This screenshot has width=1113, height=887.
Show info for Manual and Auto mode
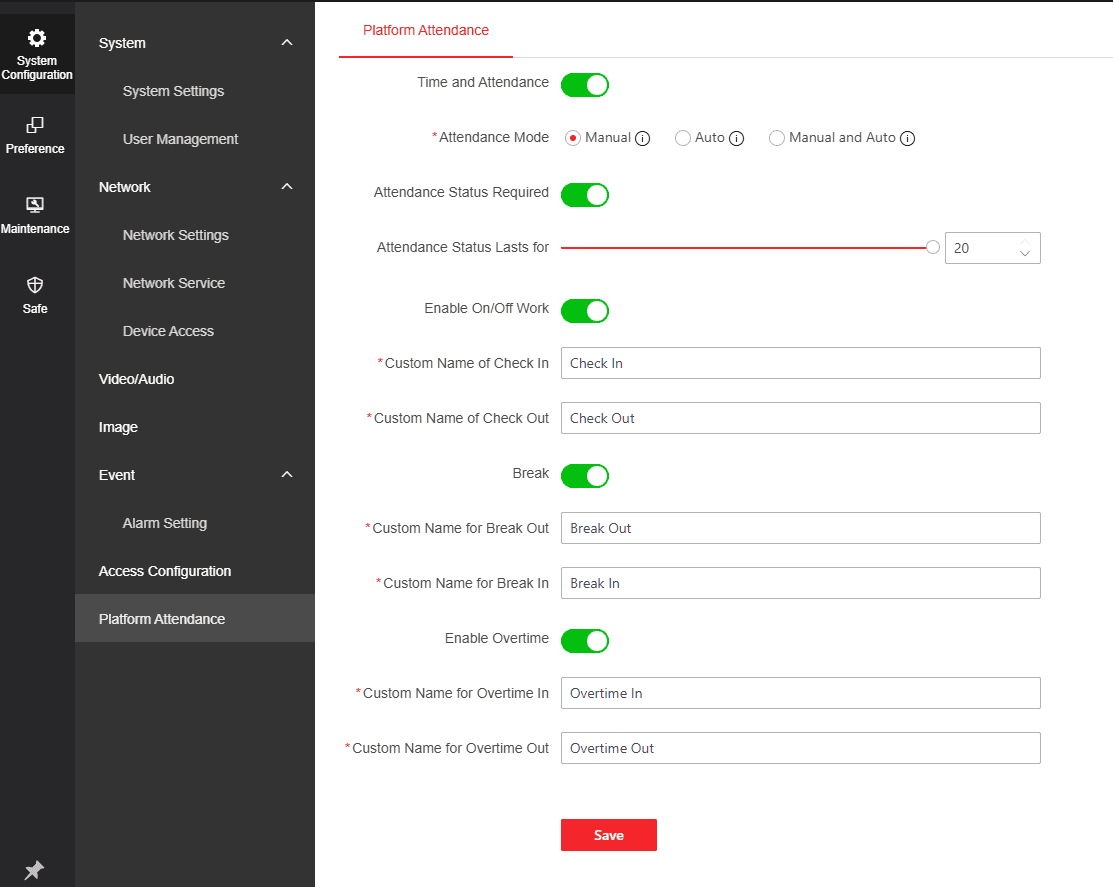tap(908, 139)
